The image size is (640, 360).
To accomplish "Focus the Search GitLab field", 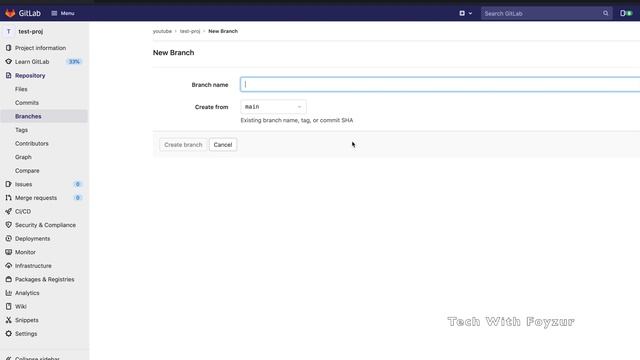I will click(x=546, y=13).
